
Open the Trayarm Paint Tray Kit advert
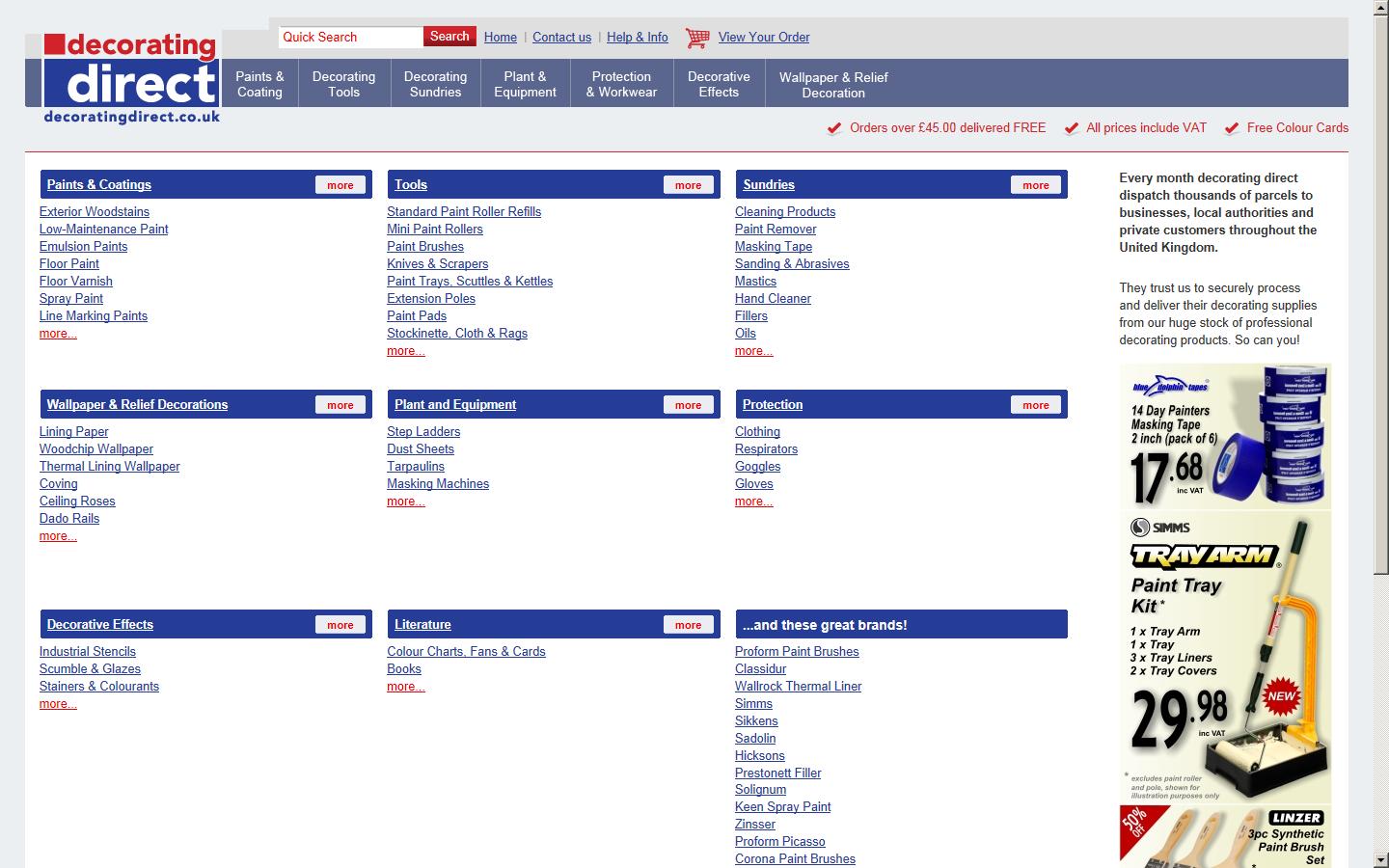coord(1225,658)
